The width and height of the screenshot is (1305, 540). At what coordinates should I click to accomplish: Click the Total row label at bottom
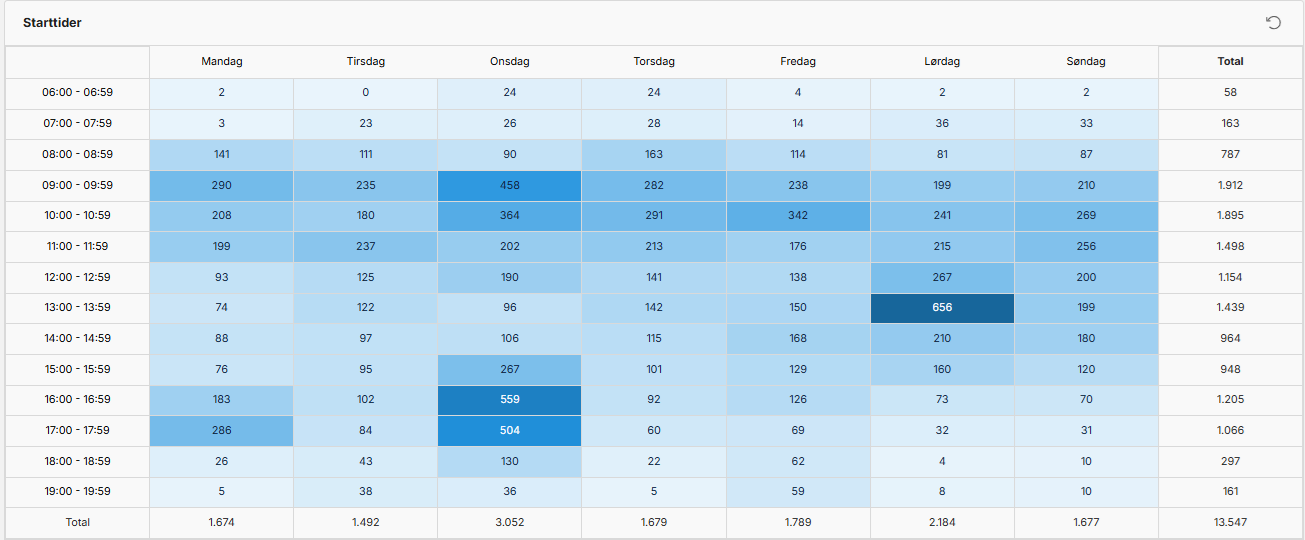77,523
